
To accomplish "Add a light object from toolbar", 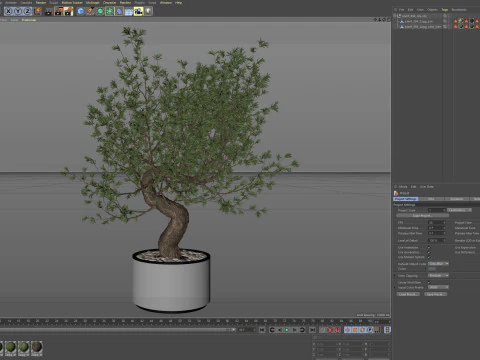I will (x=148, y=11).
